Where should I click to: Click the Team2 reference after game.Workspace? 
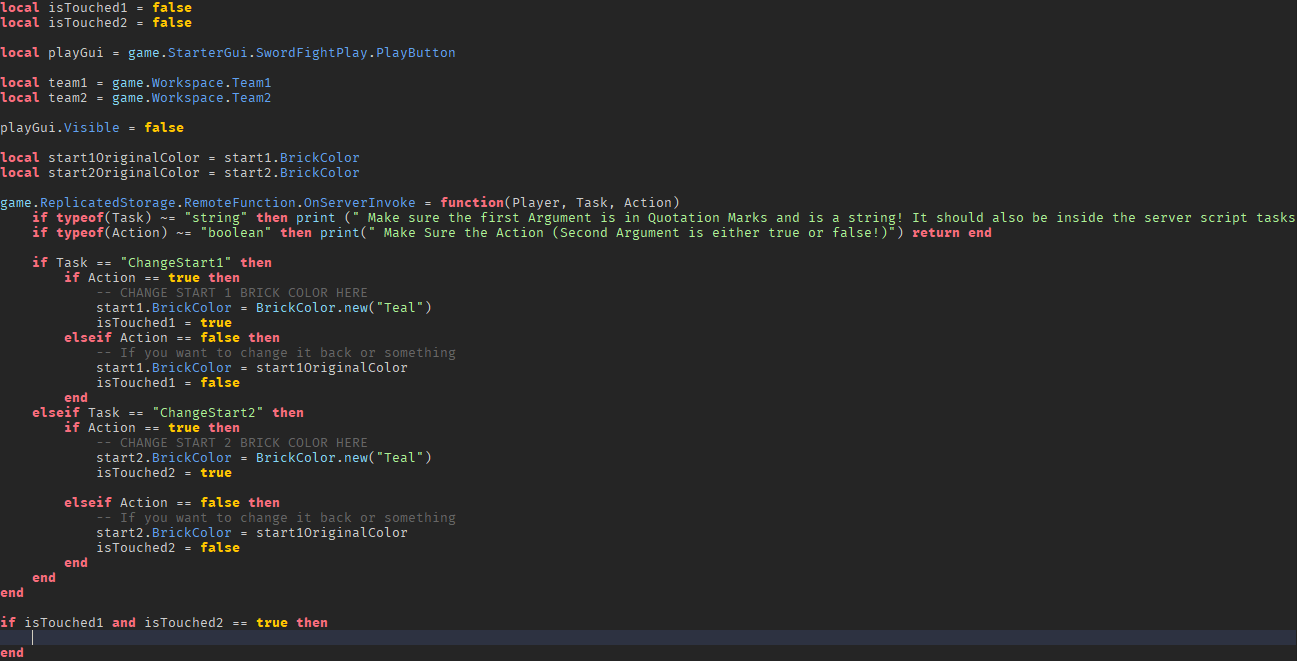pos(251,97)
